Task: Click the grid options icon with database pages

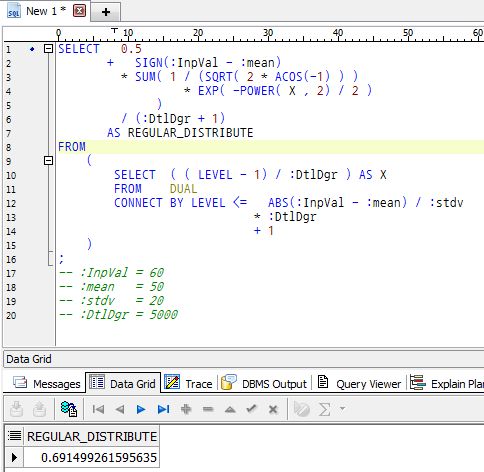Action: (69, 409)
